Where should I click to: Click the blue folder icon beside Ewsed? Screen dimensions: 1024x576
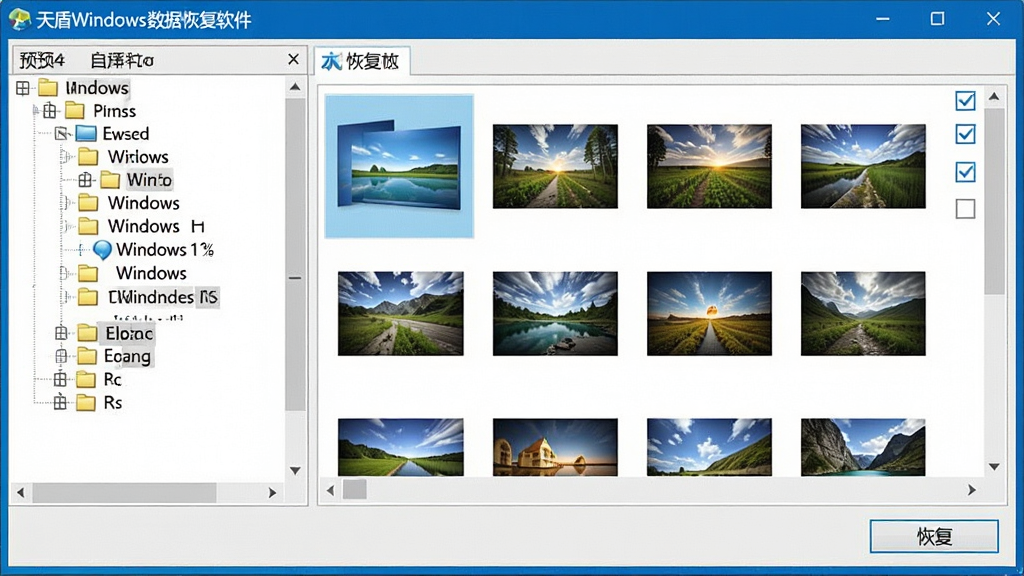[86, 133]
